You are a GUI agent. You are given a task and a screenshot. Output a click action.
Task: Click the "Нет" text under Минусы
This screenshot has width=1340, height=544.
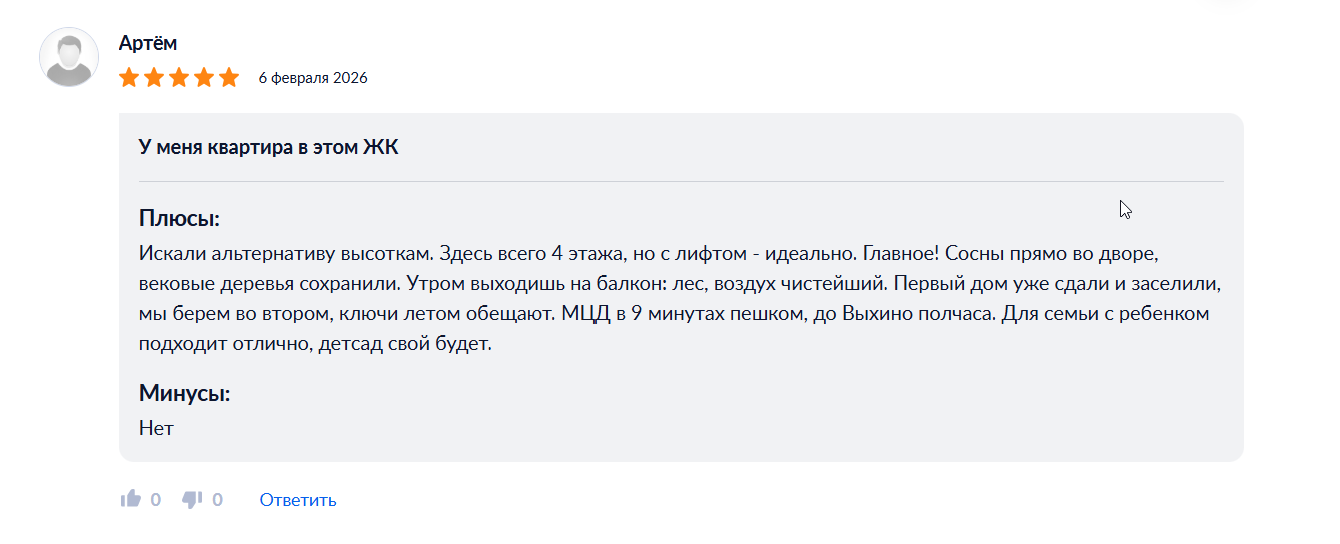(x=156, y=428)
